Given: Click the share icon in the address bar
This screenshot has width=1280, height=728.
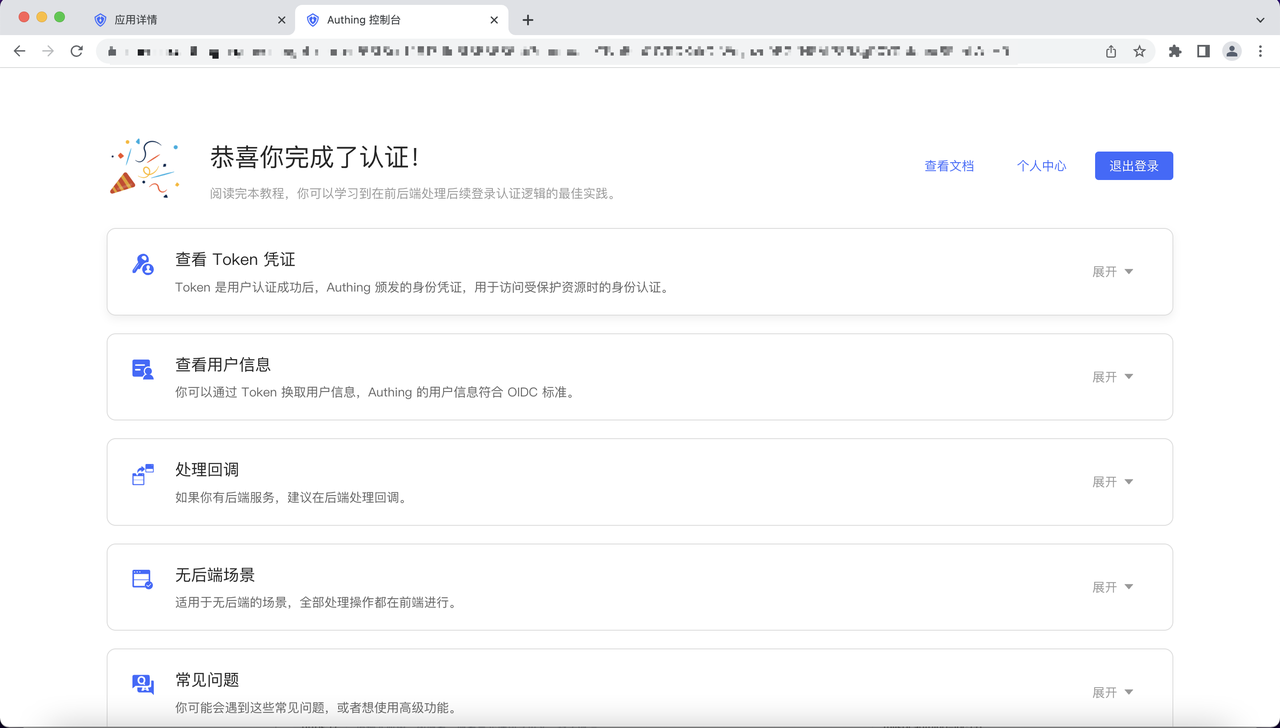Looking at the screenshot, I should [1110, 51].
